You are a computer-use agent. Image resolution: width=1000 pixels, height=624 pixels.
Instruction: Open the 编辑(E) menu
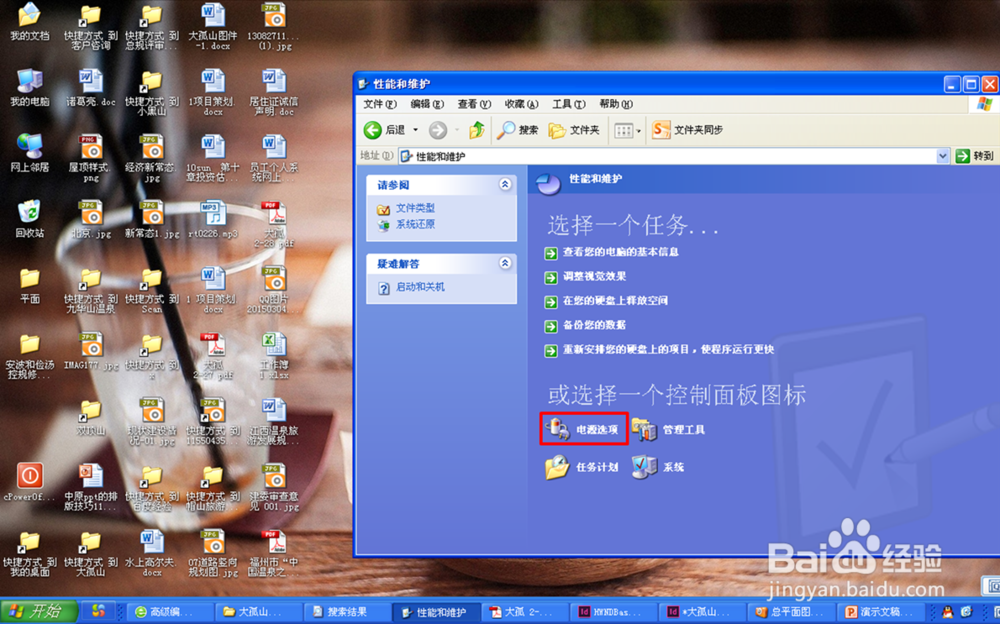tap(427, 104)
